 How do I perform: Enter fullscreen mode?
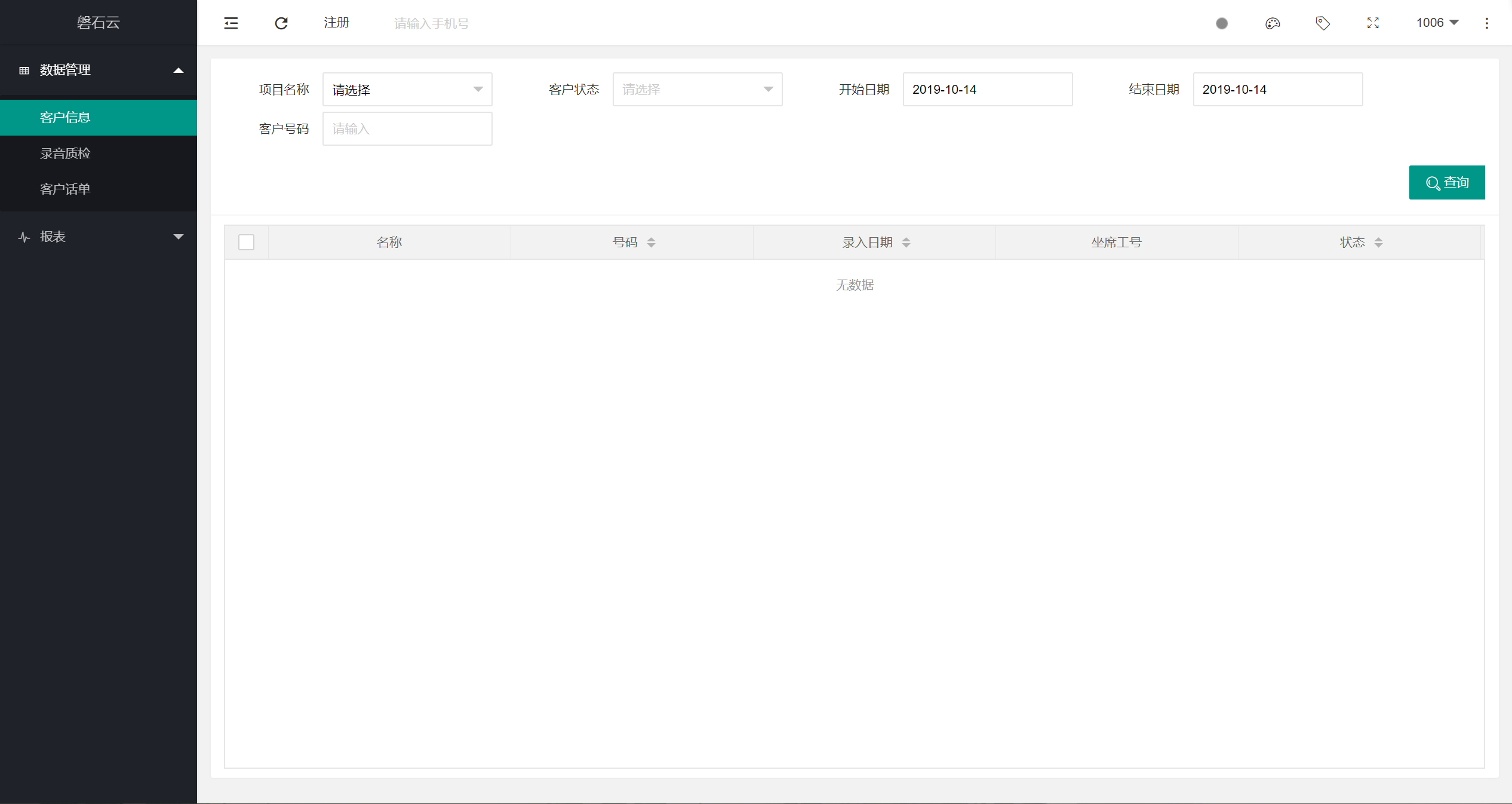(1372, 23)
